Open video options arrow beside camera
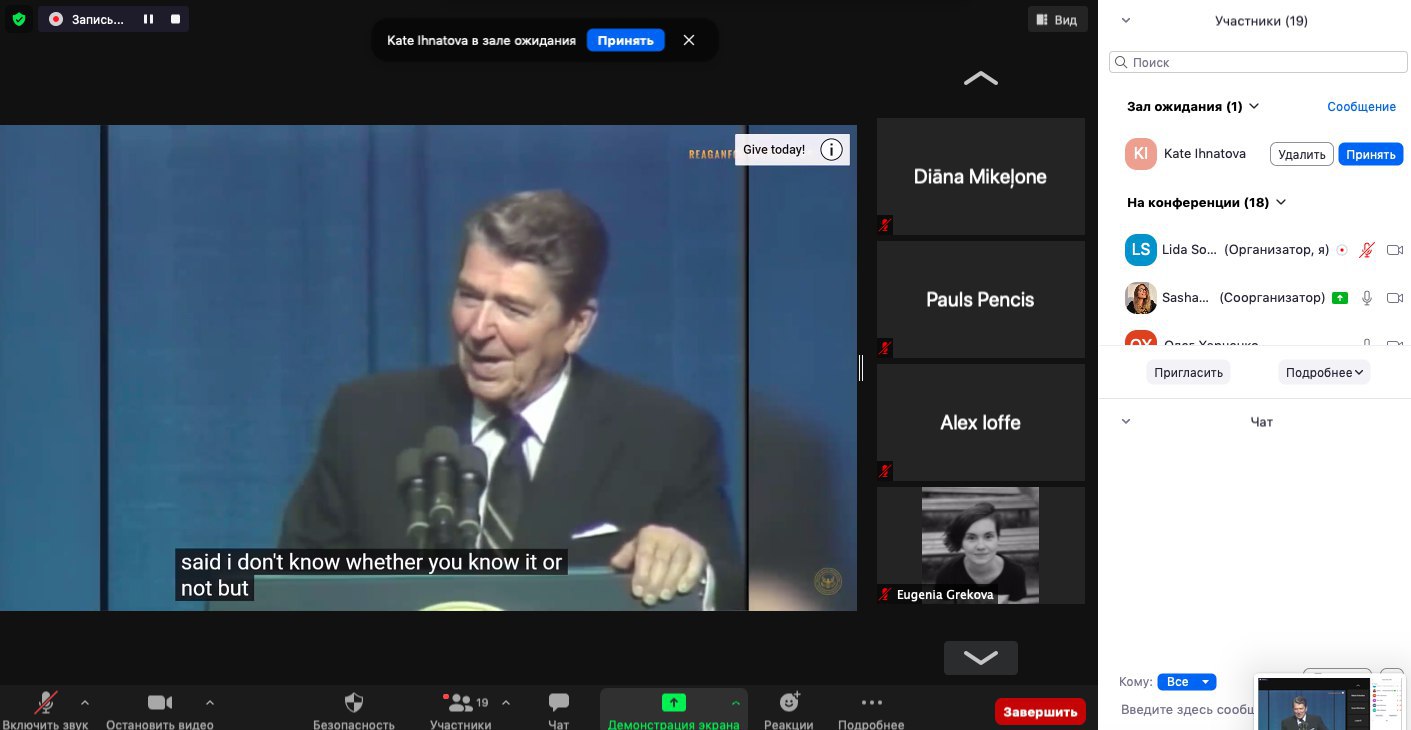1411x730 pixels. point(209,702)
